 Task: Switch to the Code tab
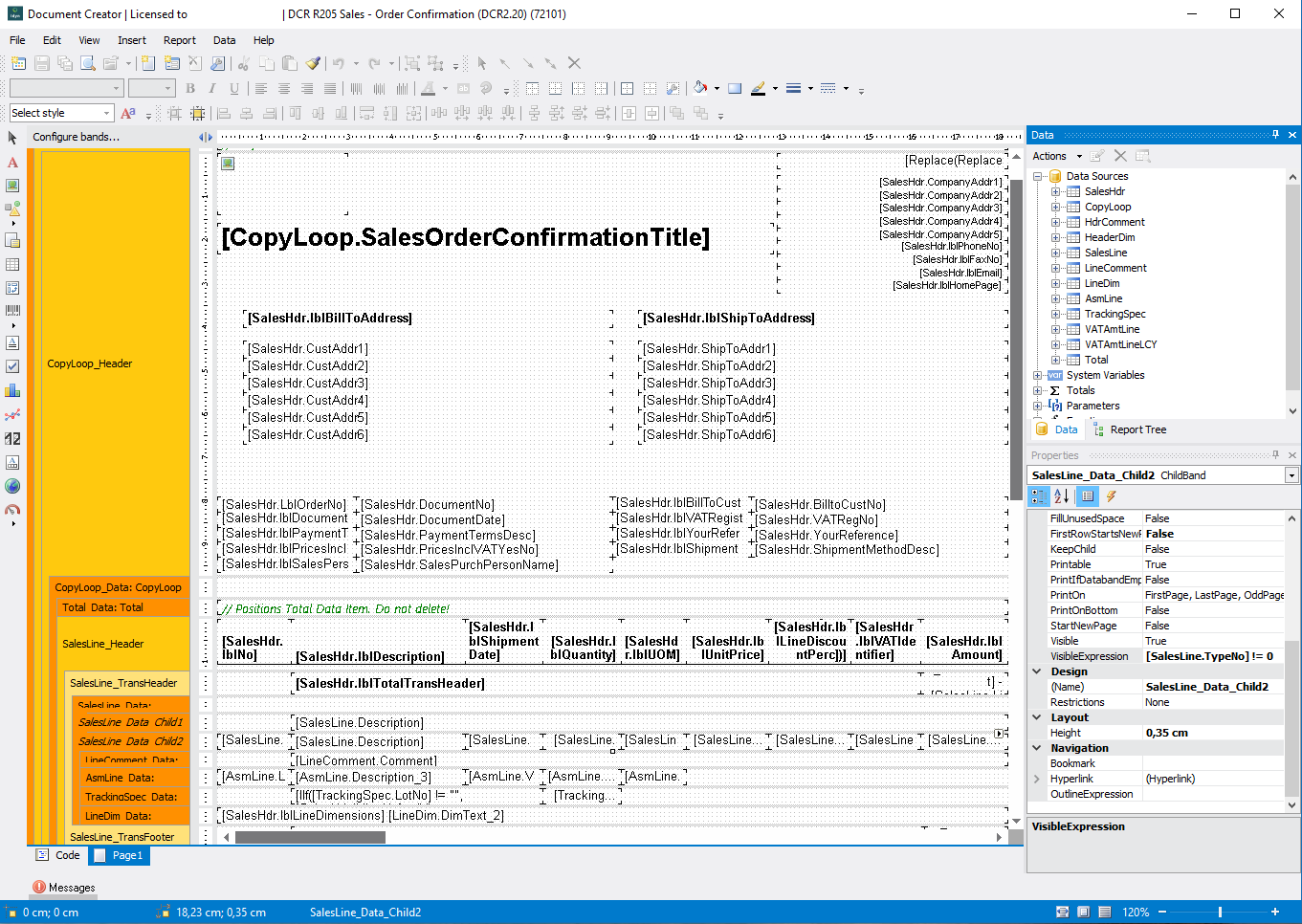click(x=58, y=855)
